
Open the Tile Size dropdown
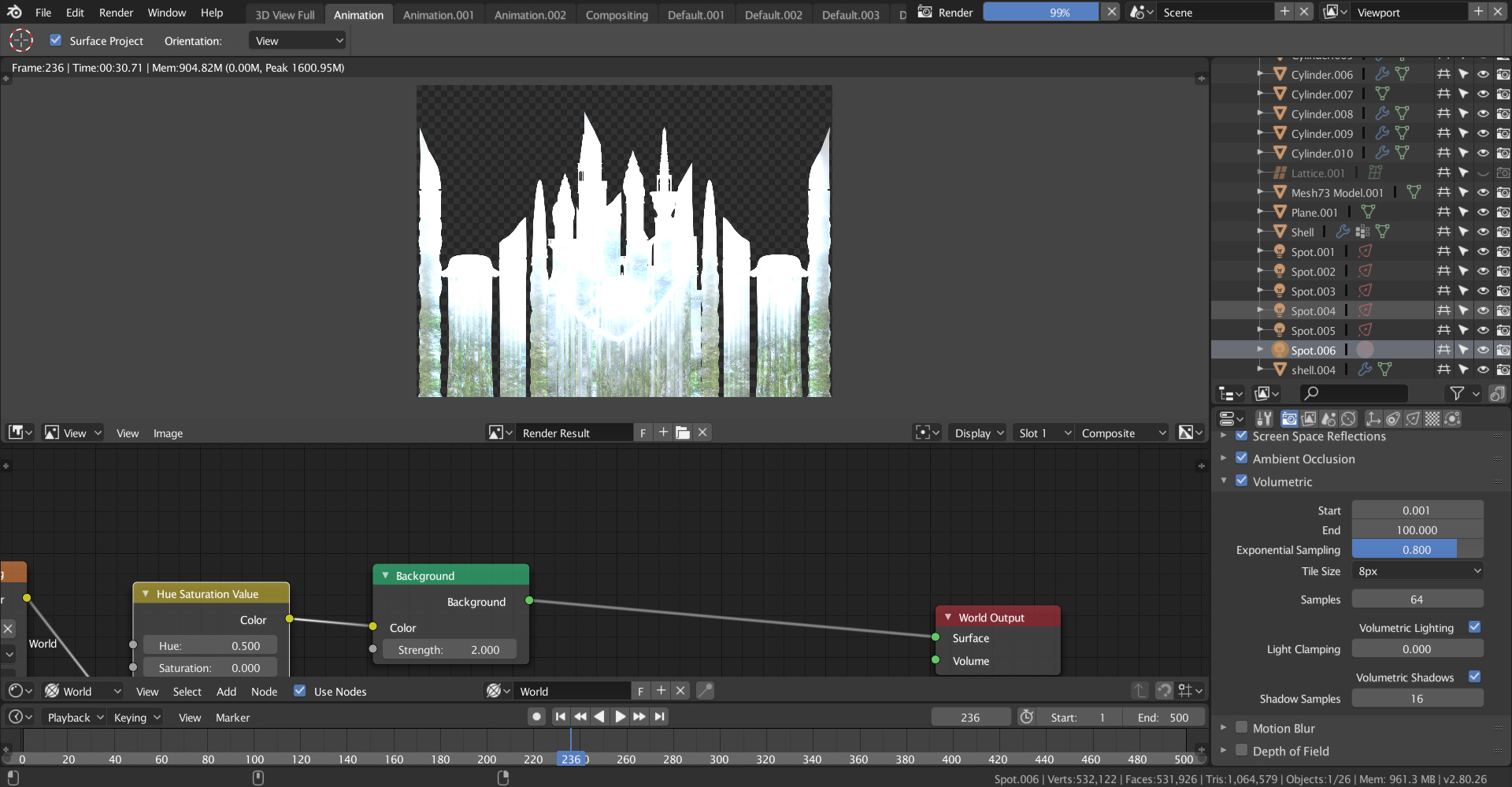(1417, 571)
